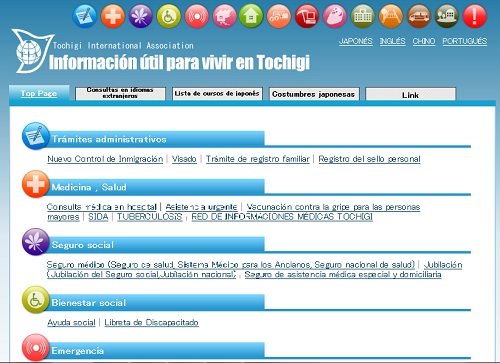The width and height of the screenshot is (500, 363).
Task: Click the Emergencia section siren icon
Action: 36,348
